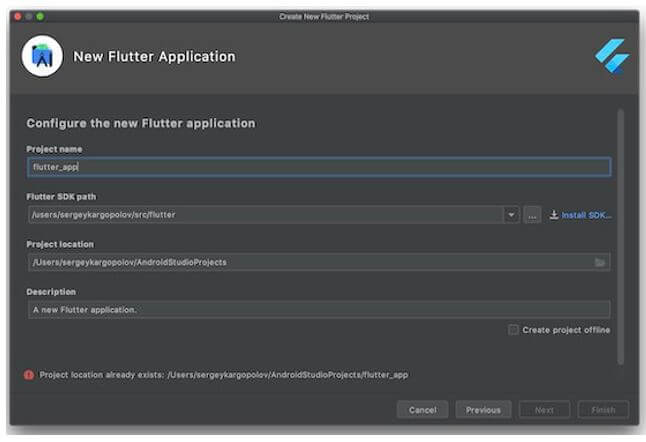Click the Android Studio logo icon
The width and height of the screenshot is (646, 442).
pyautogui.click(x=42, y=57)
